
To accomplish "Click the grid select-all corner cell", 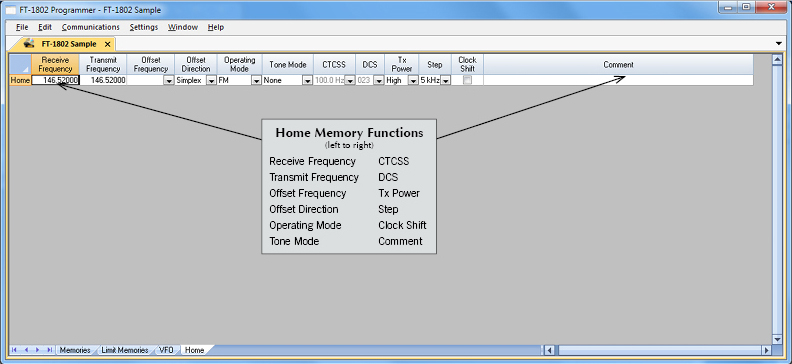I will pos(20,65).
